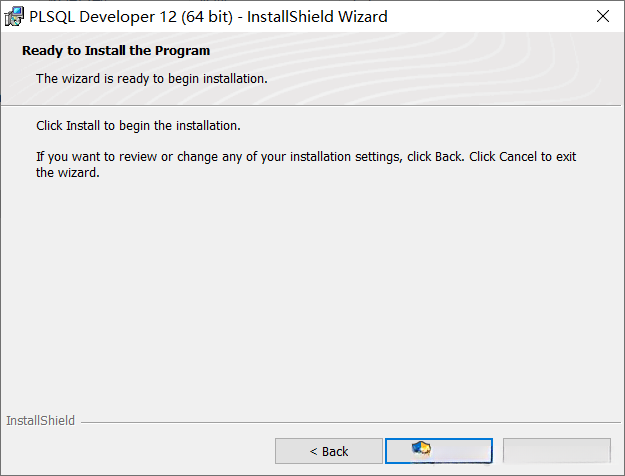Close the InstallShield Wizard window
625x476 pixels.
(x=602, y=17)
